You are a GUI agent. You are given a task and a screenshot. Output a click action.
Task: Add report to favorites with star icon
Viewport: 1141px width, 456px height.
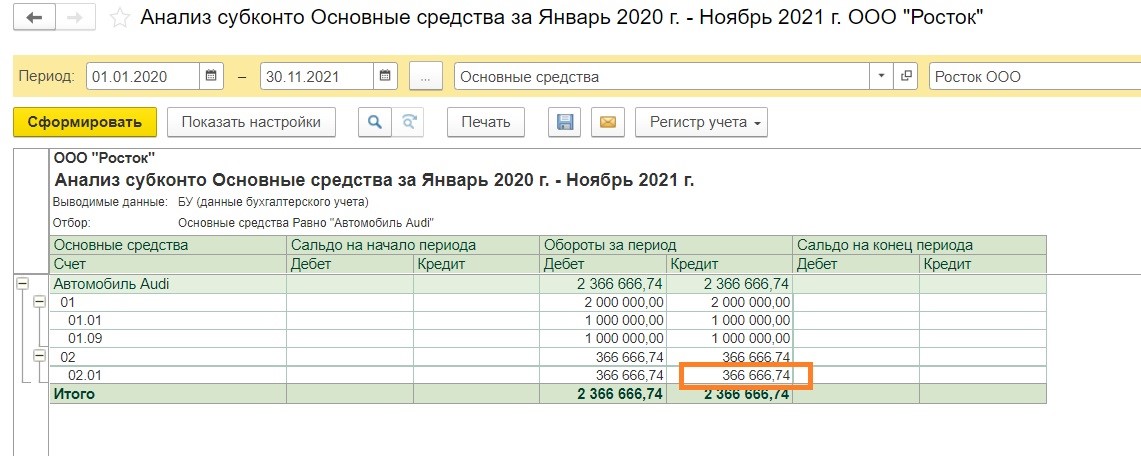click(119, 18)
